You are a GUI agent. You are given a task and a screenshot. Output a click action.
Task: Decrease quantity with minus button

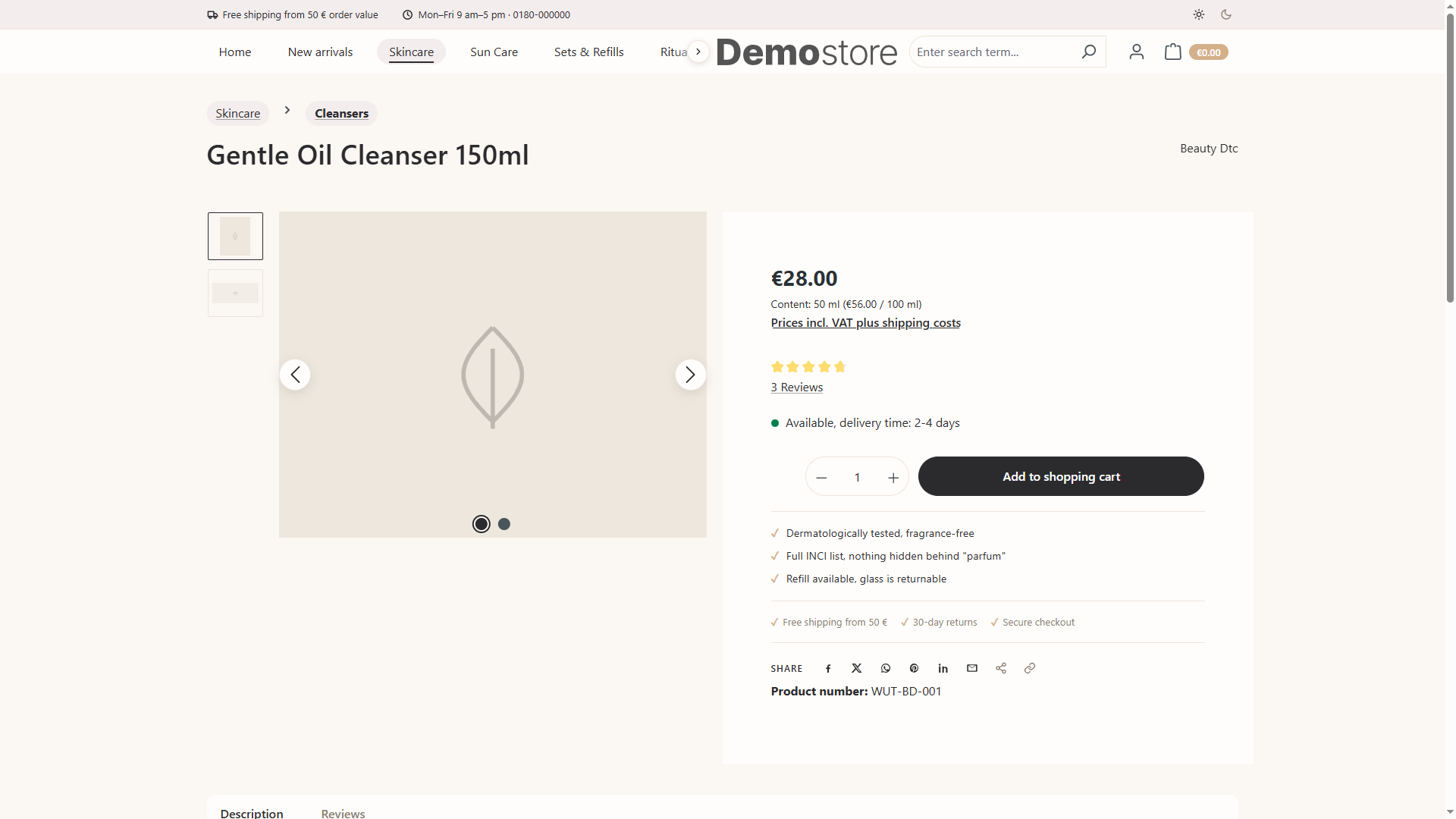pos(821,477)
